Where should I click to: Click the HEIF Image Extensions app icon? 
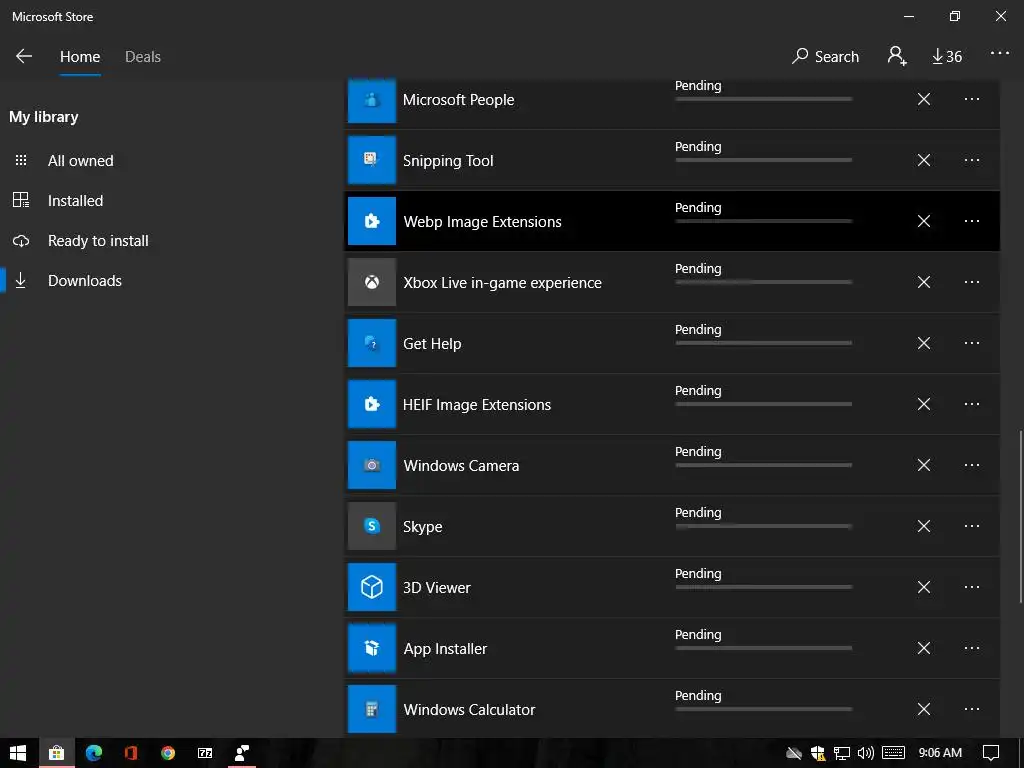tap(372, 404)
